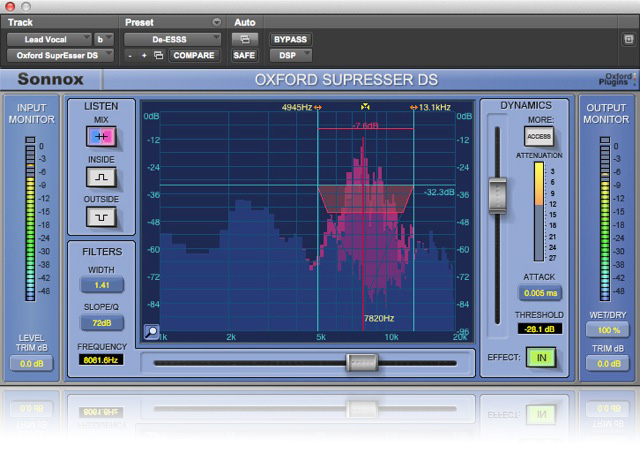640x455 pixels.
Task: Click the SAFE automation button
Action: coord(244,55)
